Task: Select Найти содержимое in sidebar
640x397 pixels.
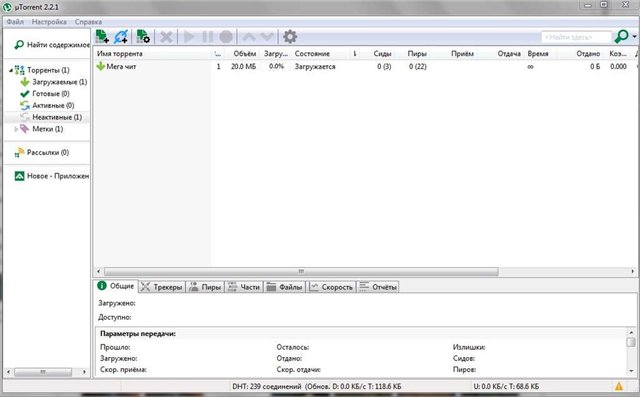Action: click(x=52, y=45)
